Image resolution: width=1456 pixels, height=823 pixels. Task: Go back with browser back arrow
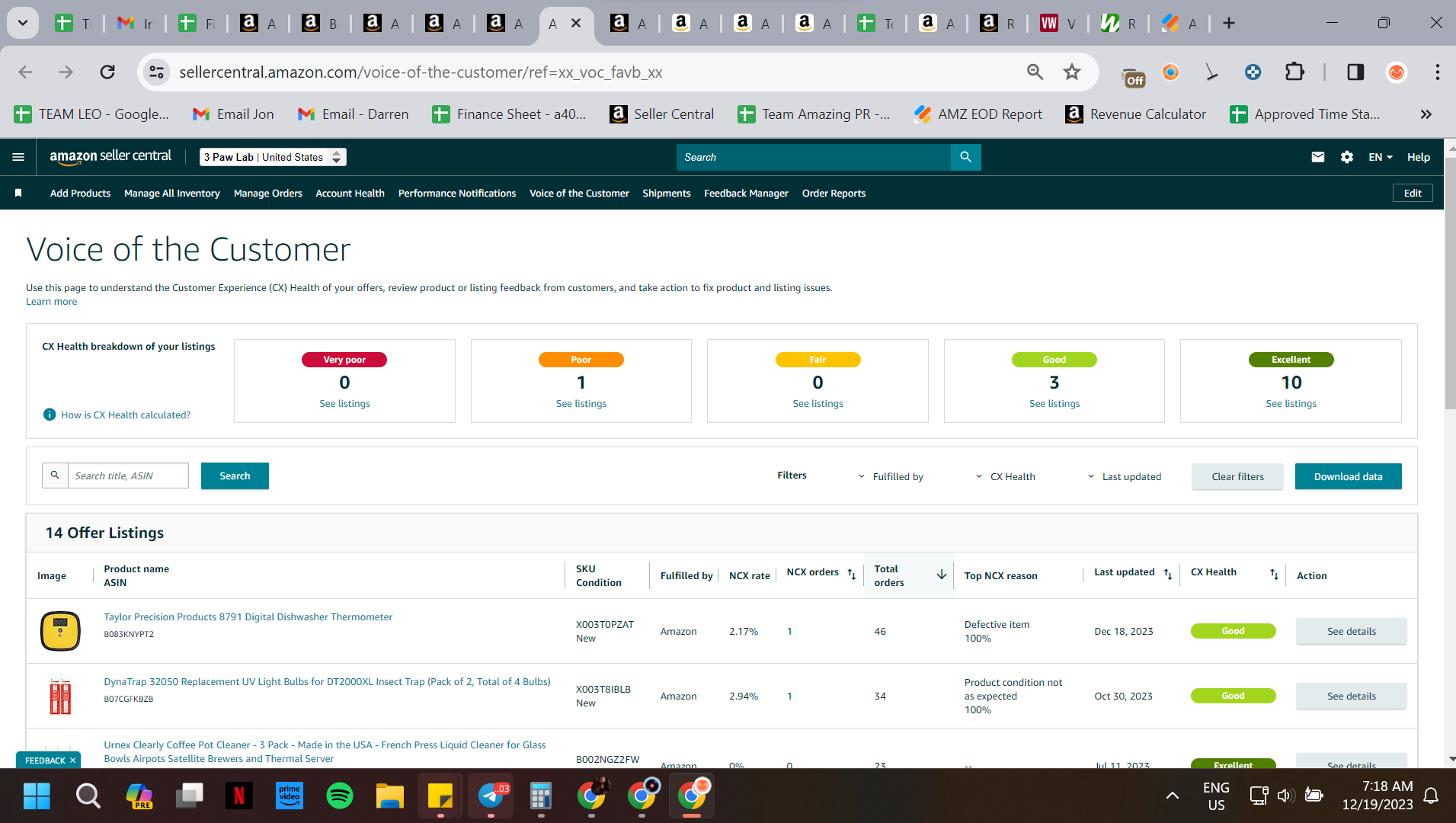(25, 72)
